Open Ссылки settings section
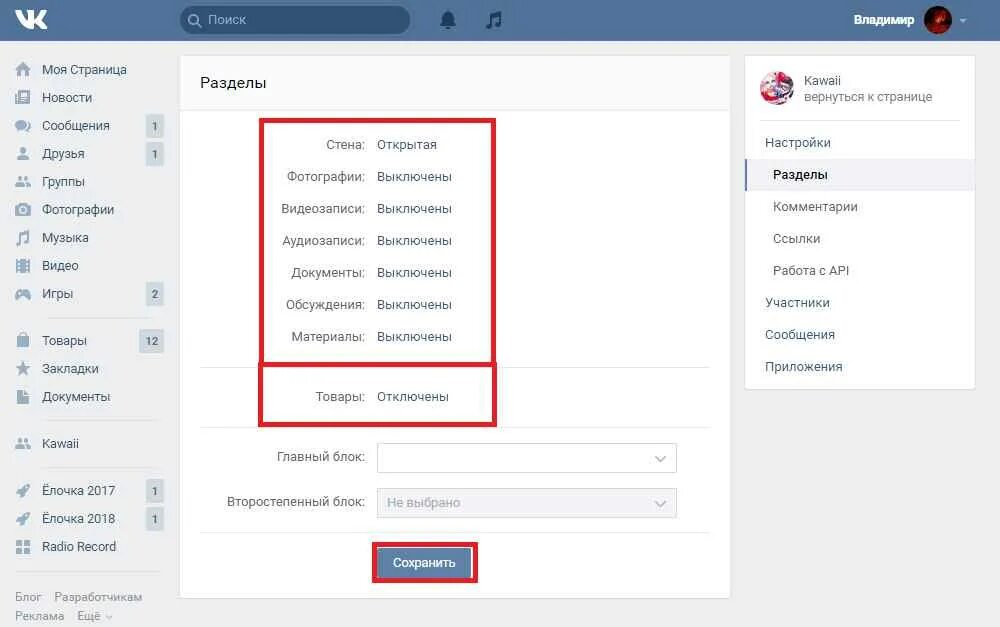The image size is (1000, 627). click(860, 239)
